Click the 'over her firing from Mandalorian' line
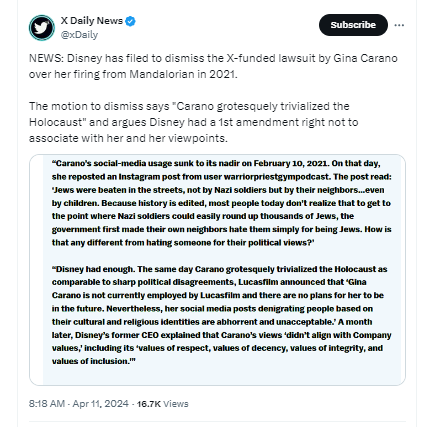Viewport: 425px width, 427px height. (x=133, y=74)
